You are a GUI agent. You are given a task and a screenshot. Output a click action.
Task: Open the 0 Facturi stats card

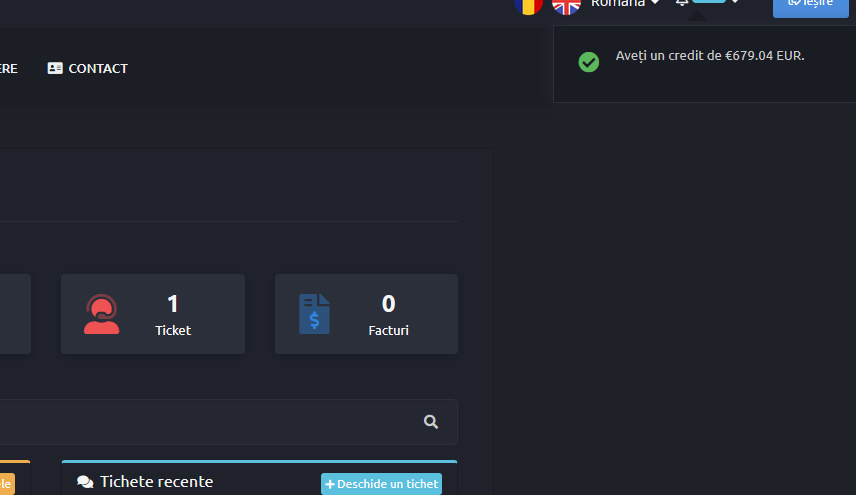366,314
